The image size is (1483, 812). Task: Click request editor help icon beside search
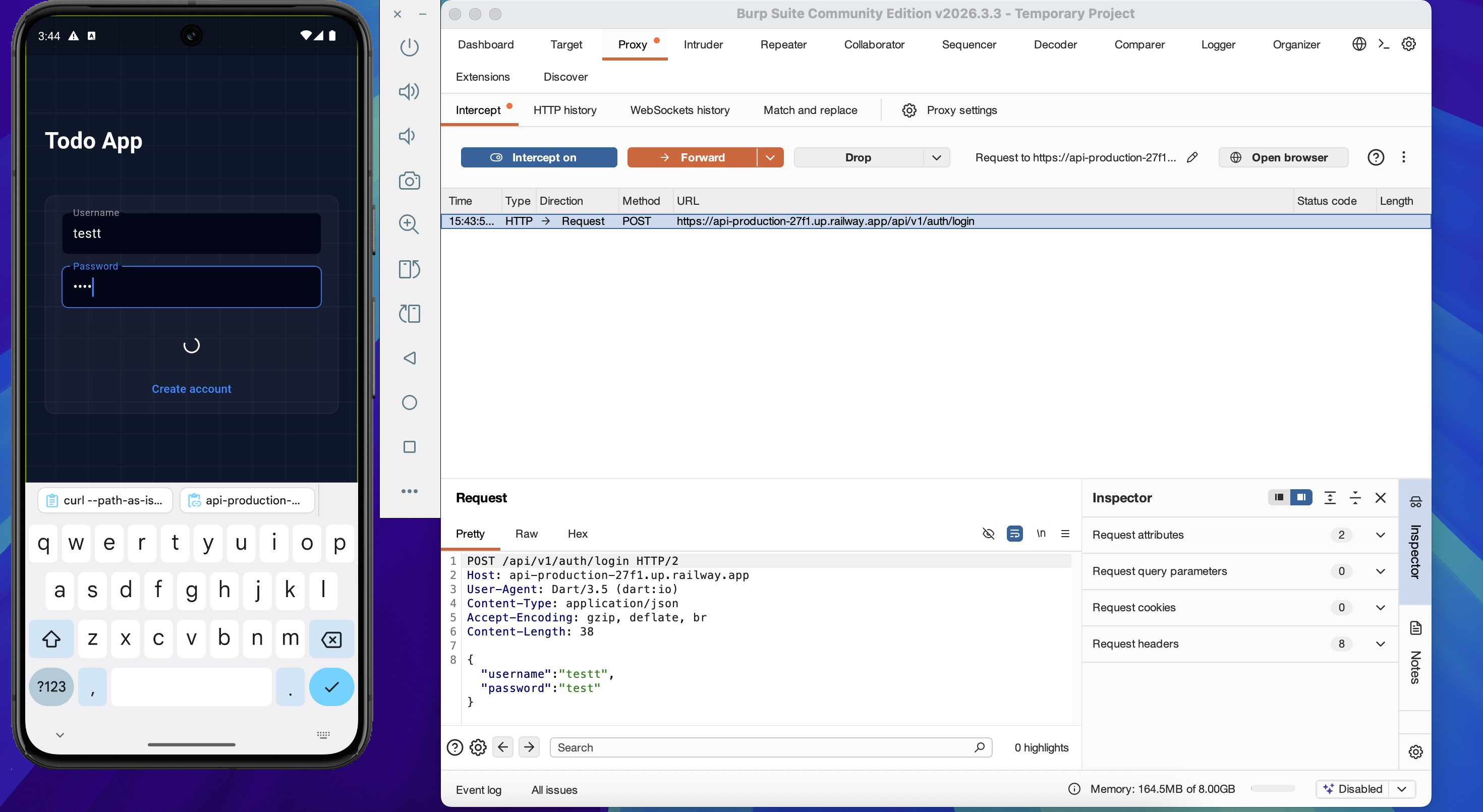[455, 747]
